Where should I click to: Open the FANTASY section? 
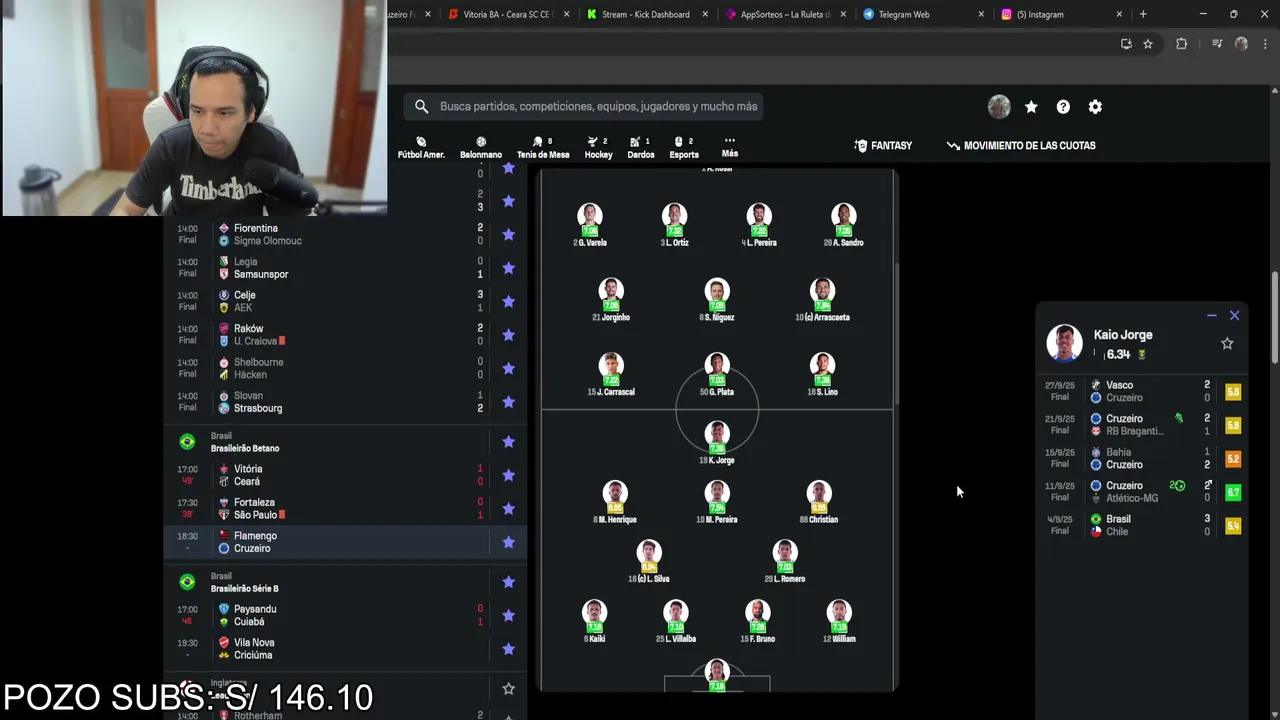[883, 146]
